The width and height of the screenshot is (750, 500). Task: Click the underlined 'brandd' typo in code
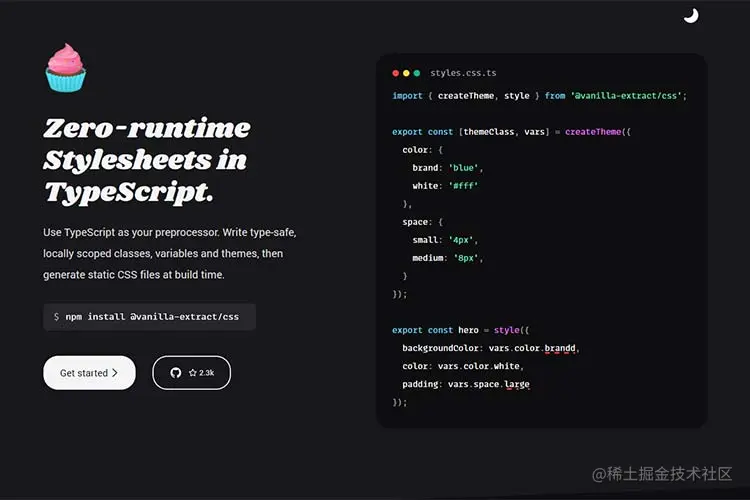[560, 348]
